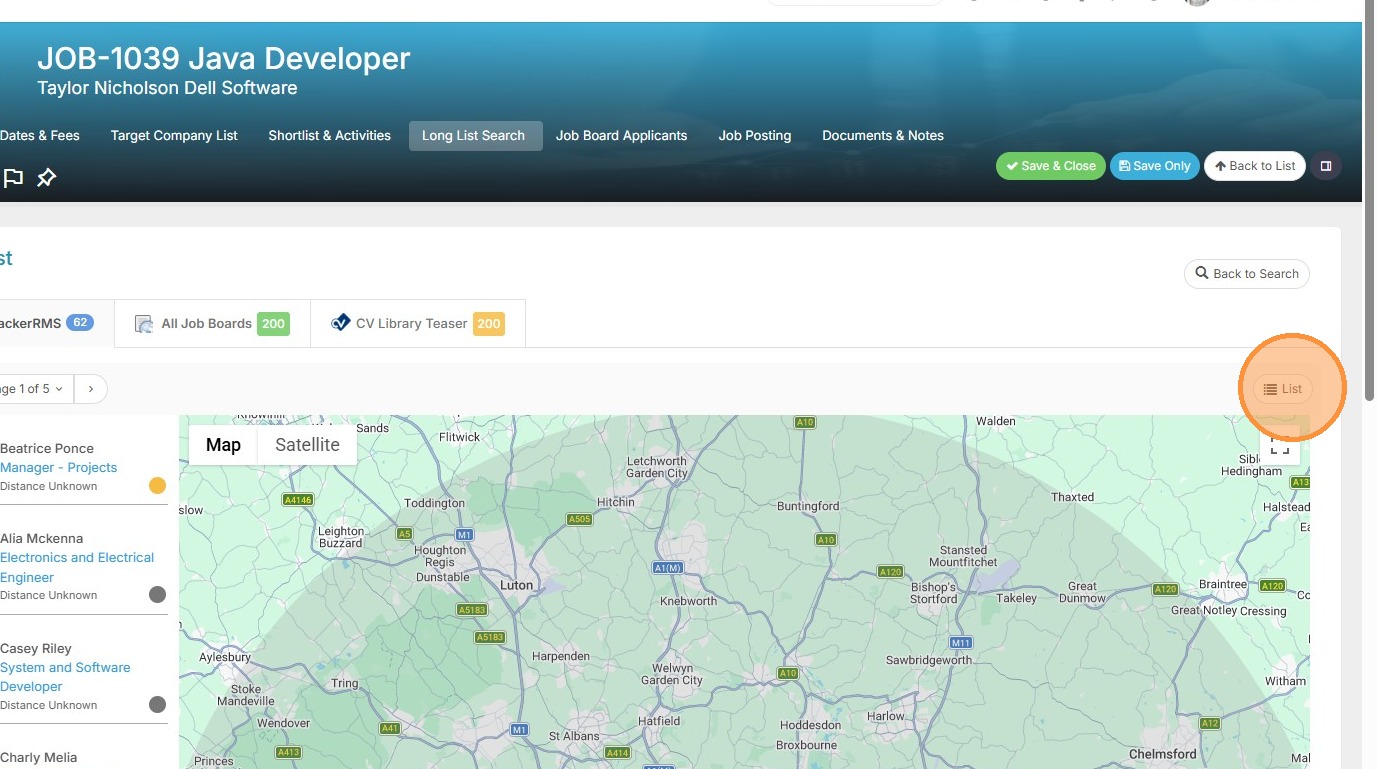Select the TrackerRMS results tab
Image resolution: width=1377 pixels, height=769 pixels.
pos(55,323)
